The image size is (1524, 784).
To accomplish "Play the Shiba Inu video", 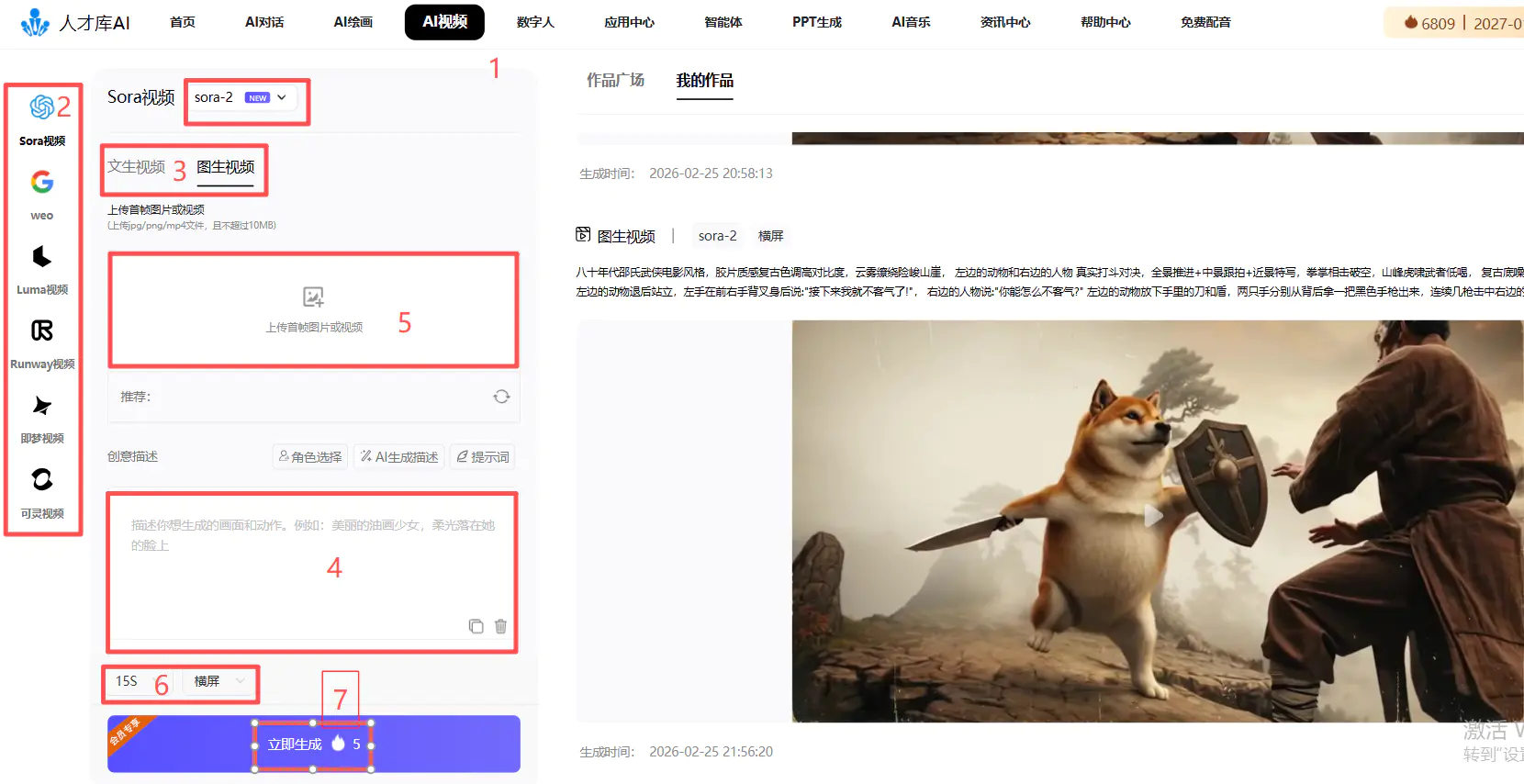I will click(1153, 517).
